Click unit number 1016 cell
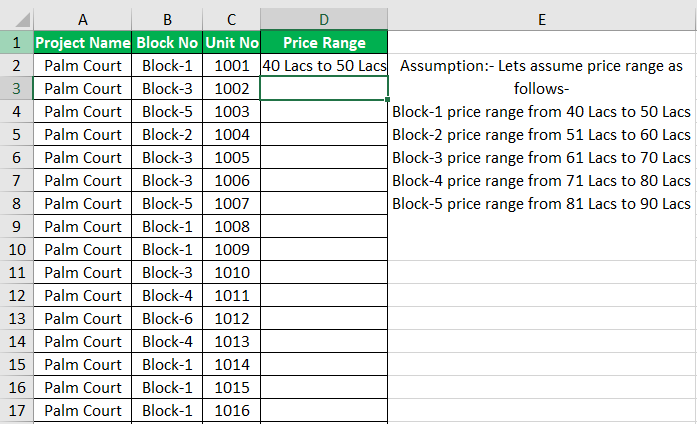This screenshot has width=697, height=424. click(x=232, y=410)
